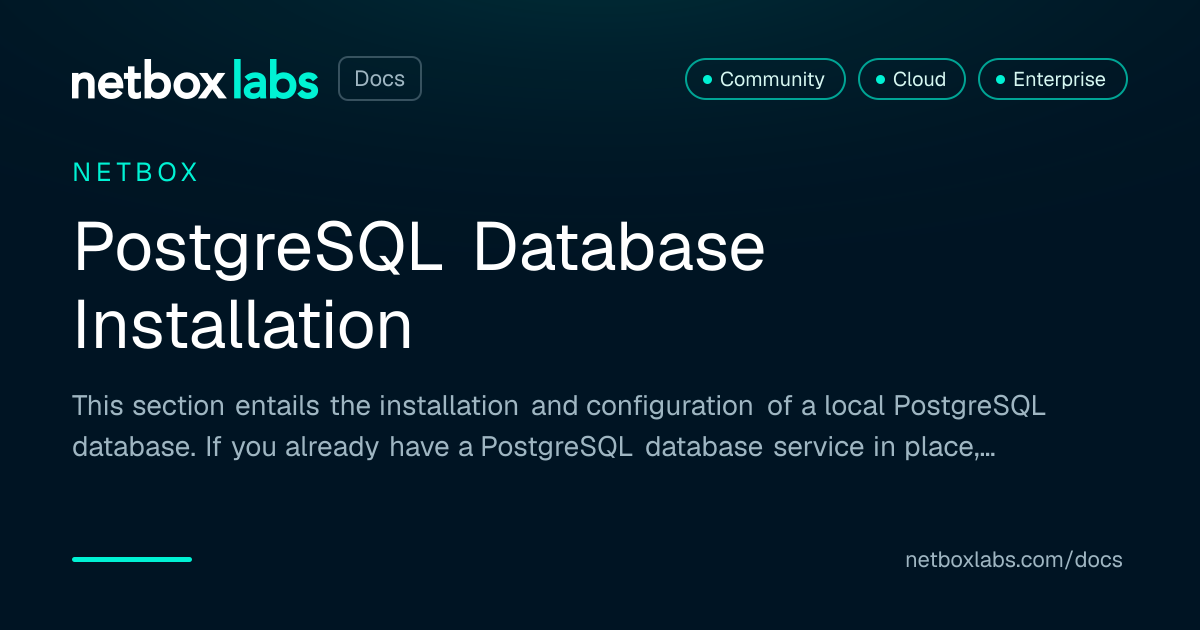Click the description paragraph starting "This section entails"
1200x630 pixels.
pos(559,426)
